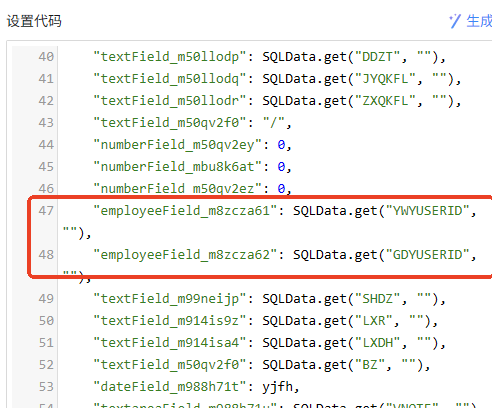This screenshot has height=408, width=492.
Task: Click the 生成 link text
Action: (x=479, y=21)
